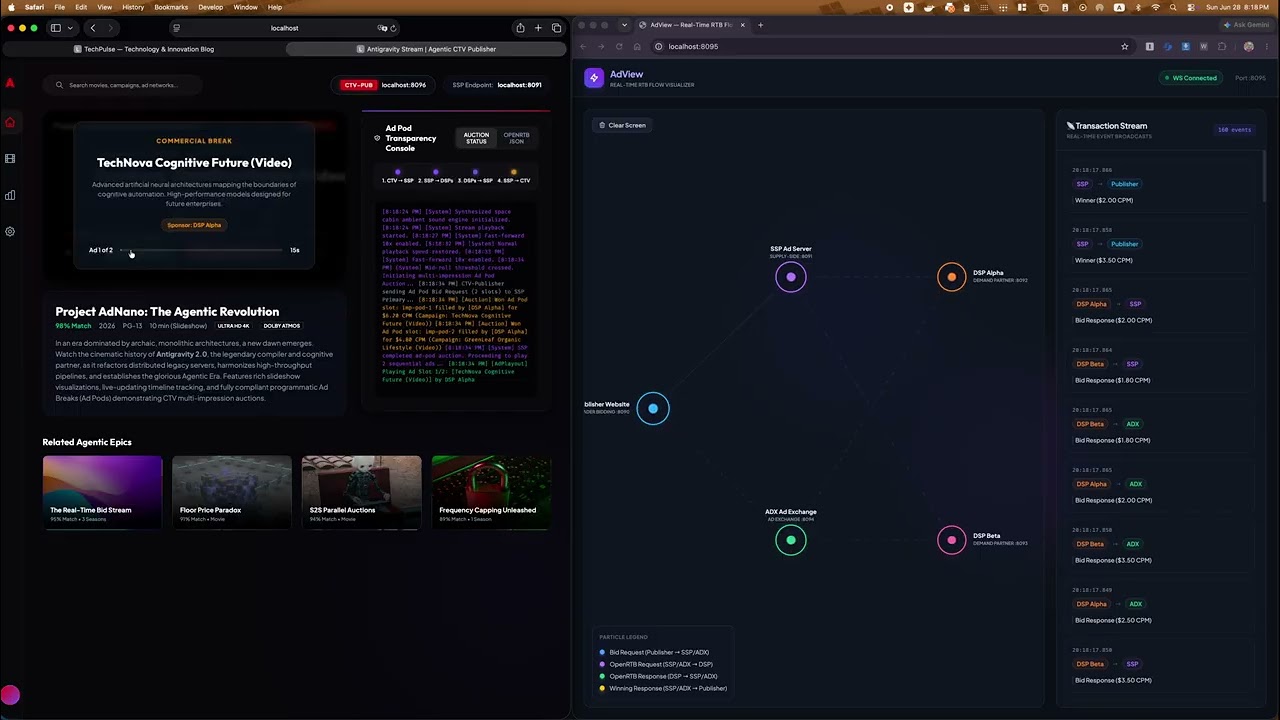Click Safari's share icon

click(x=520, y=28)
